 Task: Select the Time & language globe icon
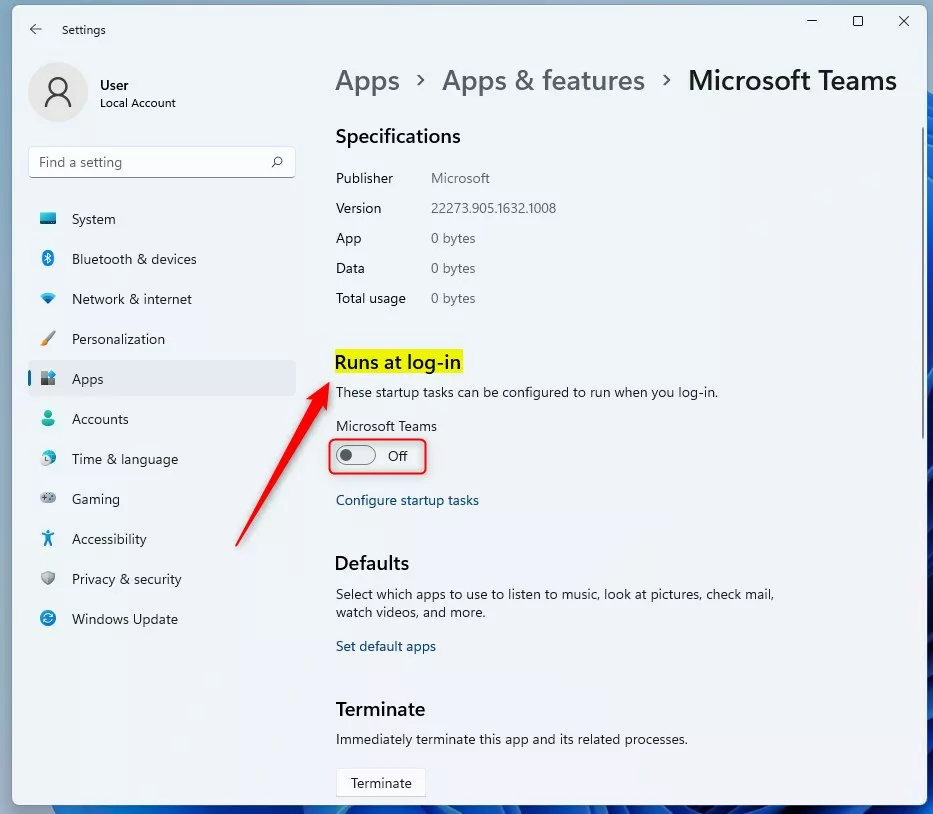click(x=48, y=459)
